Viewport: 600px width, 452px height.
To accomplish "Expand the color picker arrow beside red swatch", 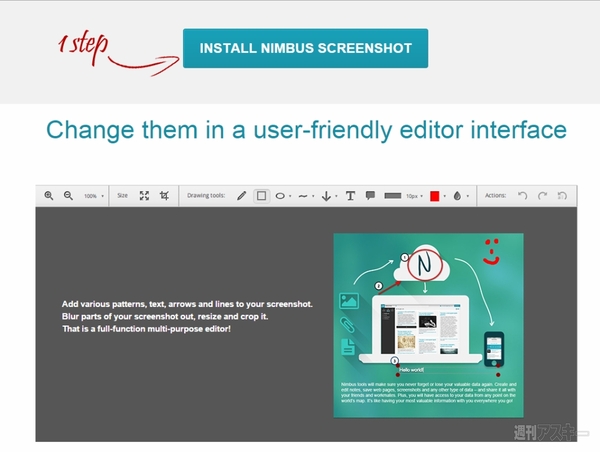I will [445, 196].
